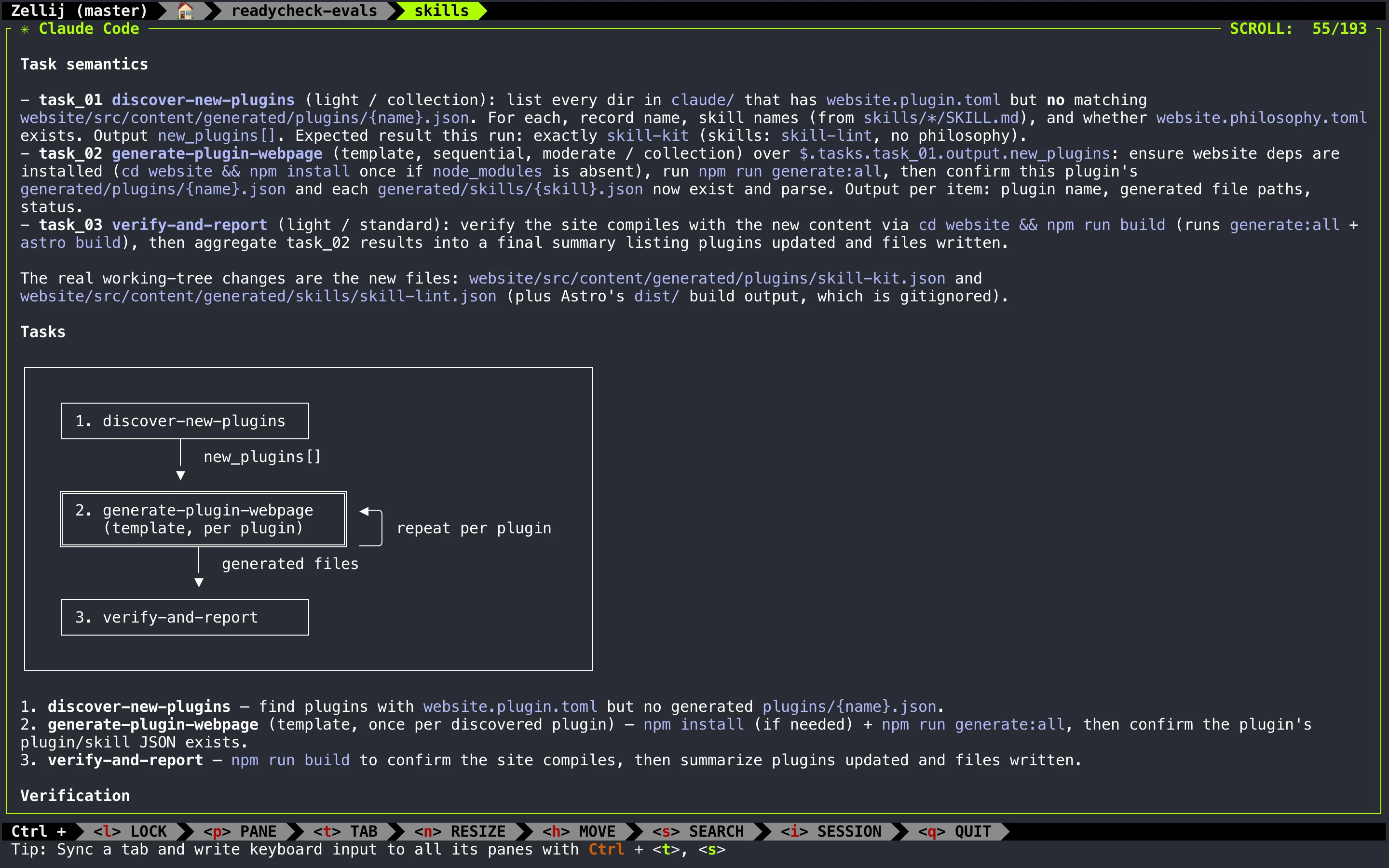Click the 'generated files' arrow label
The width and height of the screenshot is (1389, 868).
pos(290,564)
